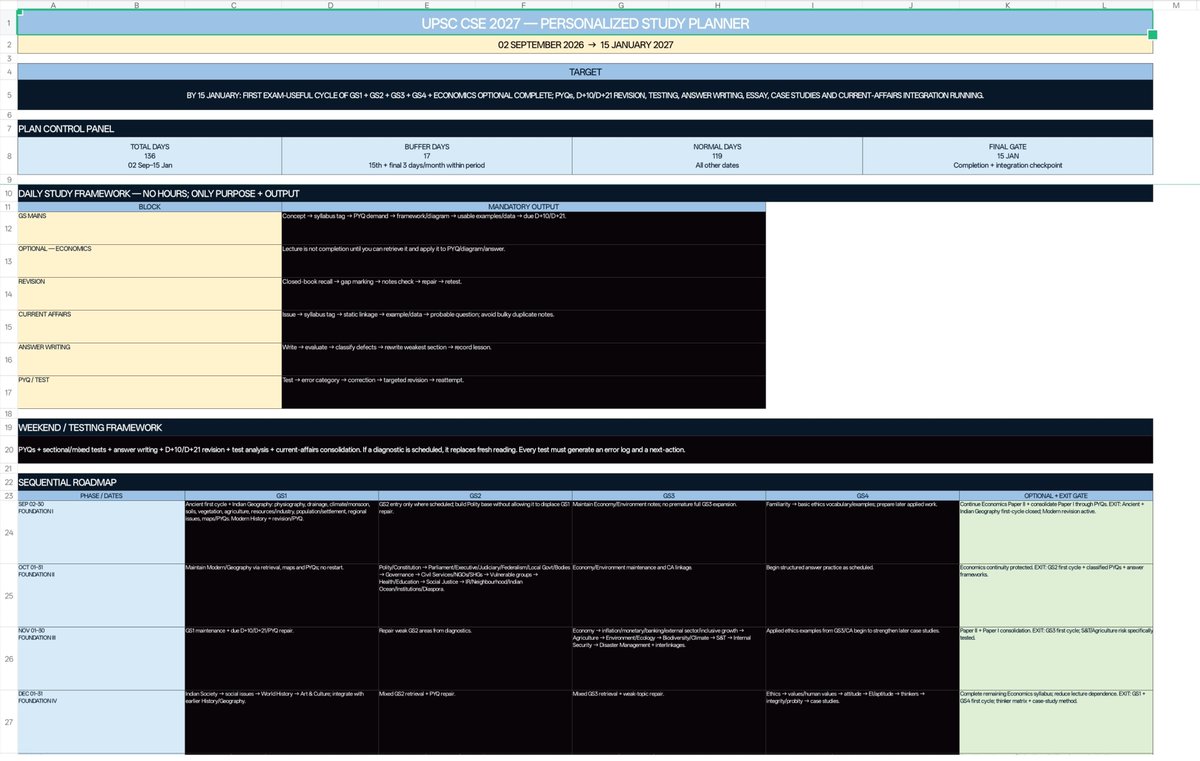Select the 'TARGET' header cell
The image size is (1200, 761).
585,72
